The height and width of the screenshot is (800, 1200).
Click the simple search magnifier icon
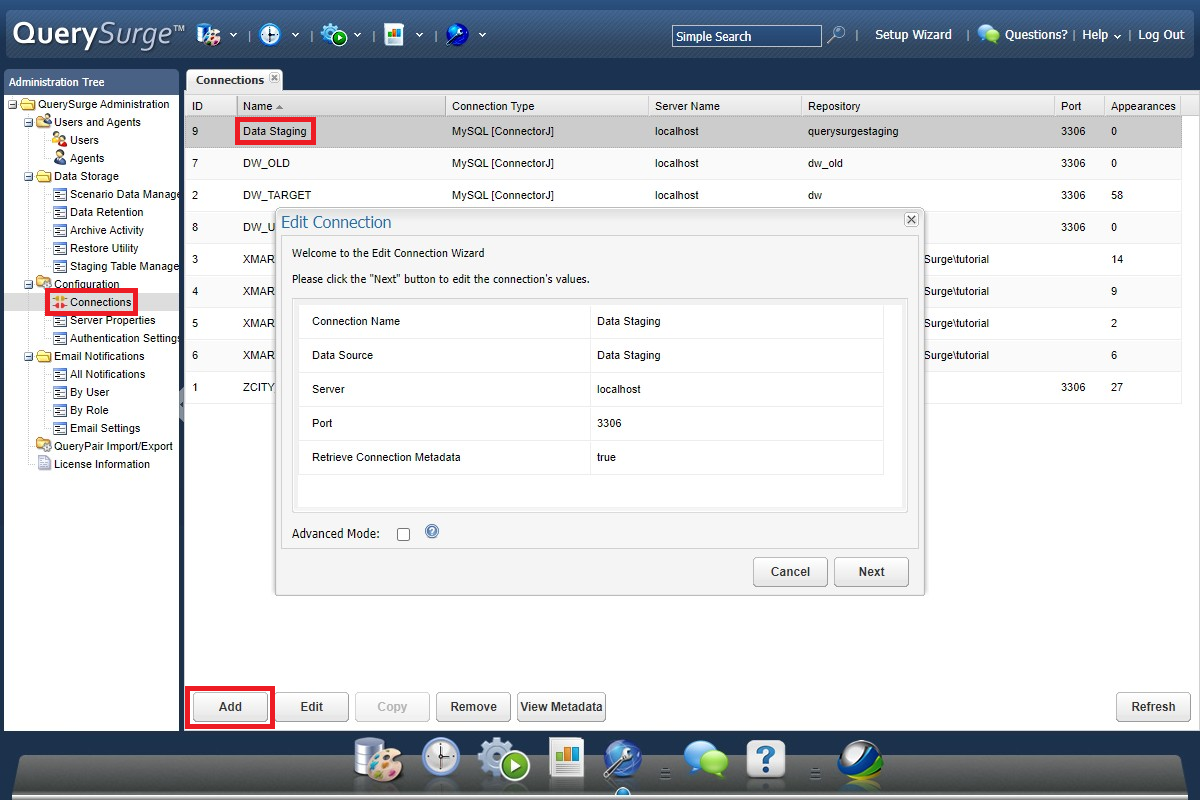pos(836,34)
